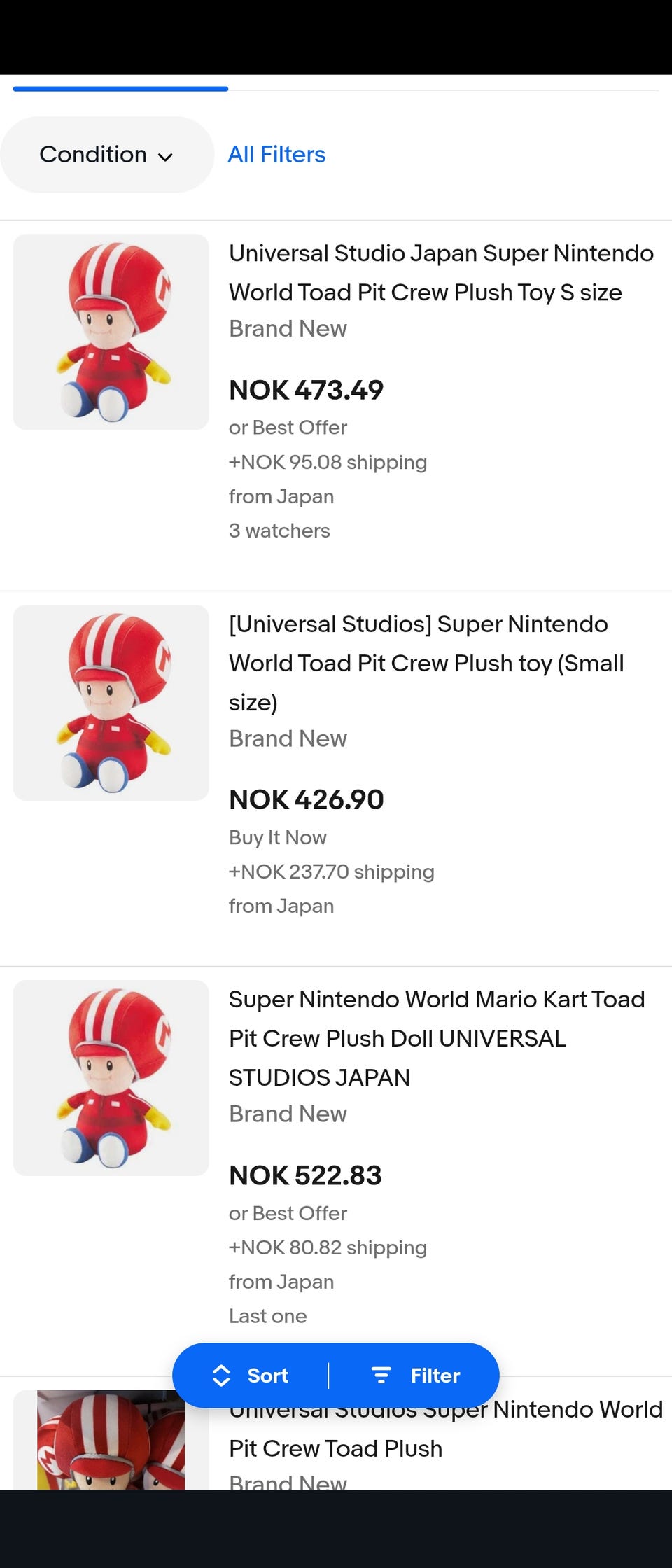Screen dimensions: 672x1568
Task: Select the NOK 426.90 price
Action: pos(307,799)
